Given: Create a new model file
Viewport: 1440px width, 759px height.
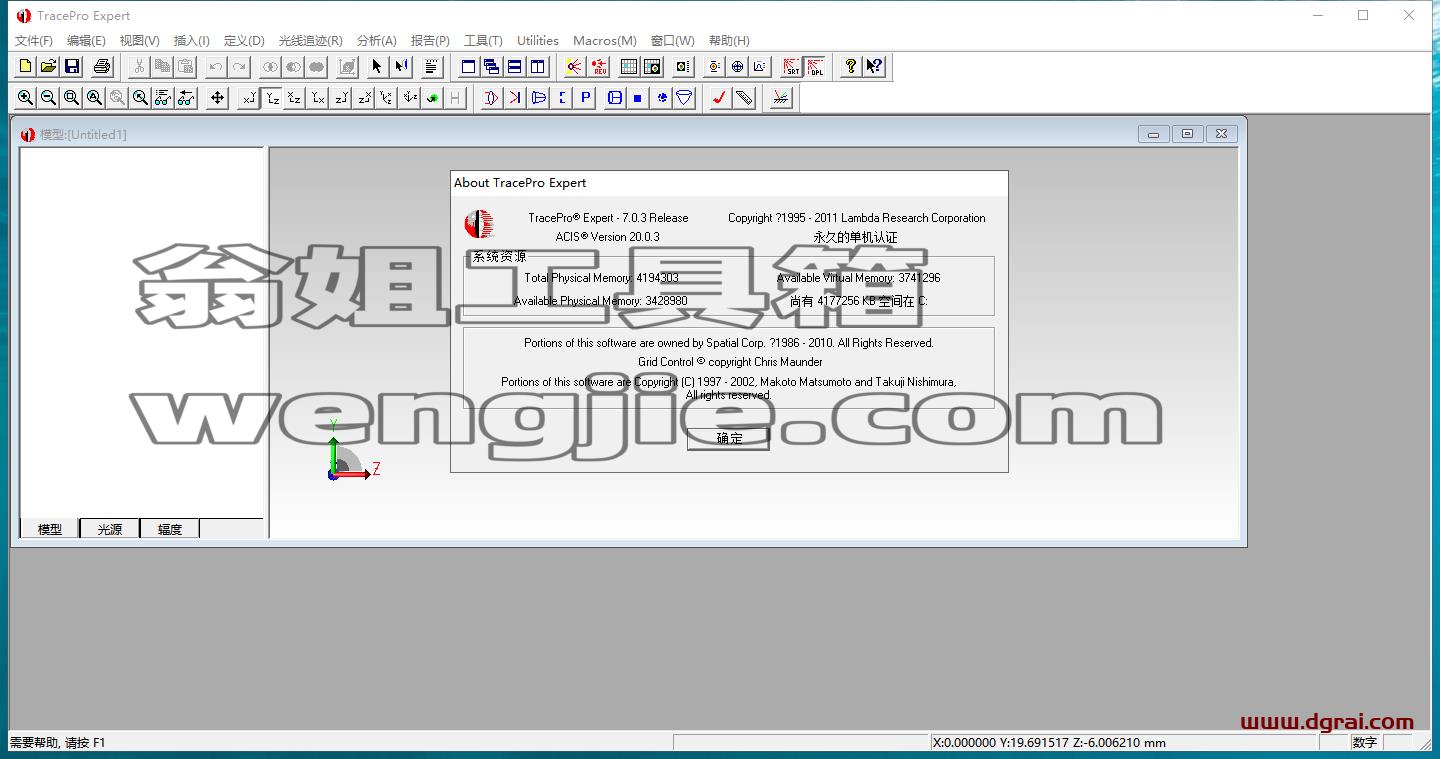Looking at the screenshot, I should (25, 67).
